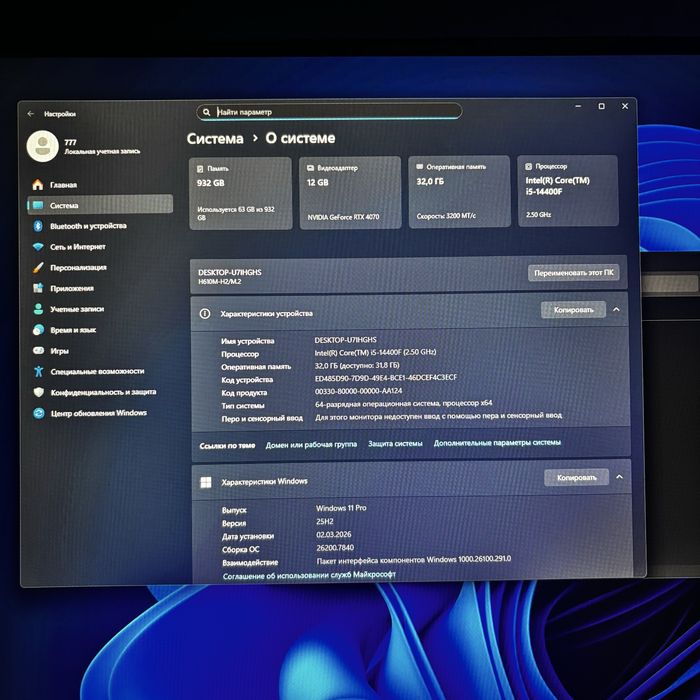Screen dimensions: 700x700
Task: Go back with the Settings back arrow
Action: pos(30,114)
